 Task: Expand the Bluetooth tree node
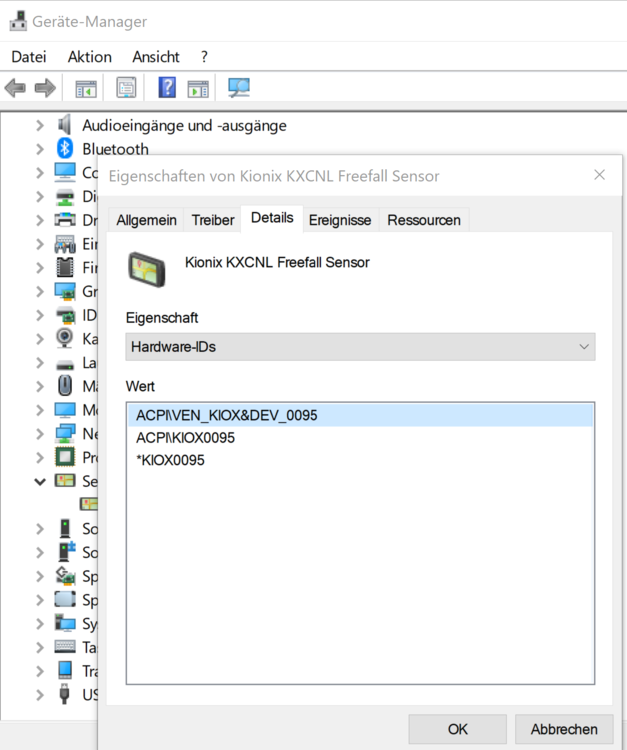40,149
